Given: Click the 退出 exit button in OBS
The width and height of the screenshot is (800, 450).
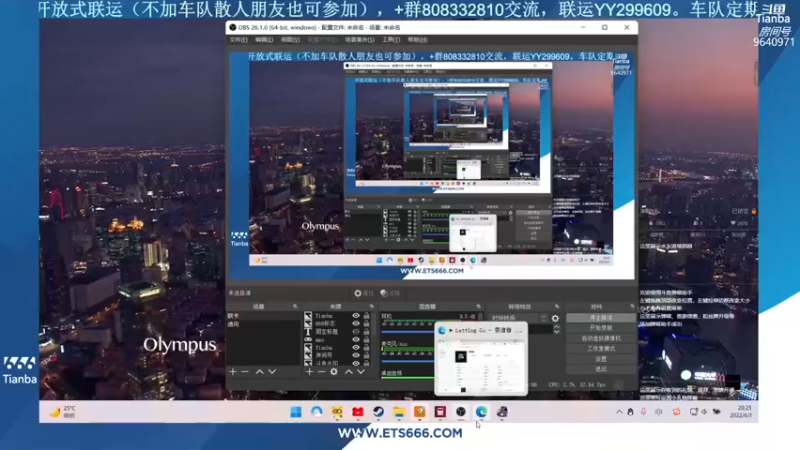Looking at the screenshot, I should click(x=601, y=369).
